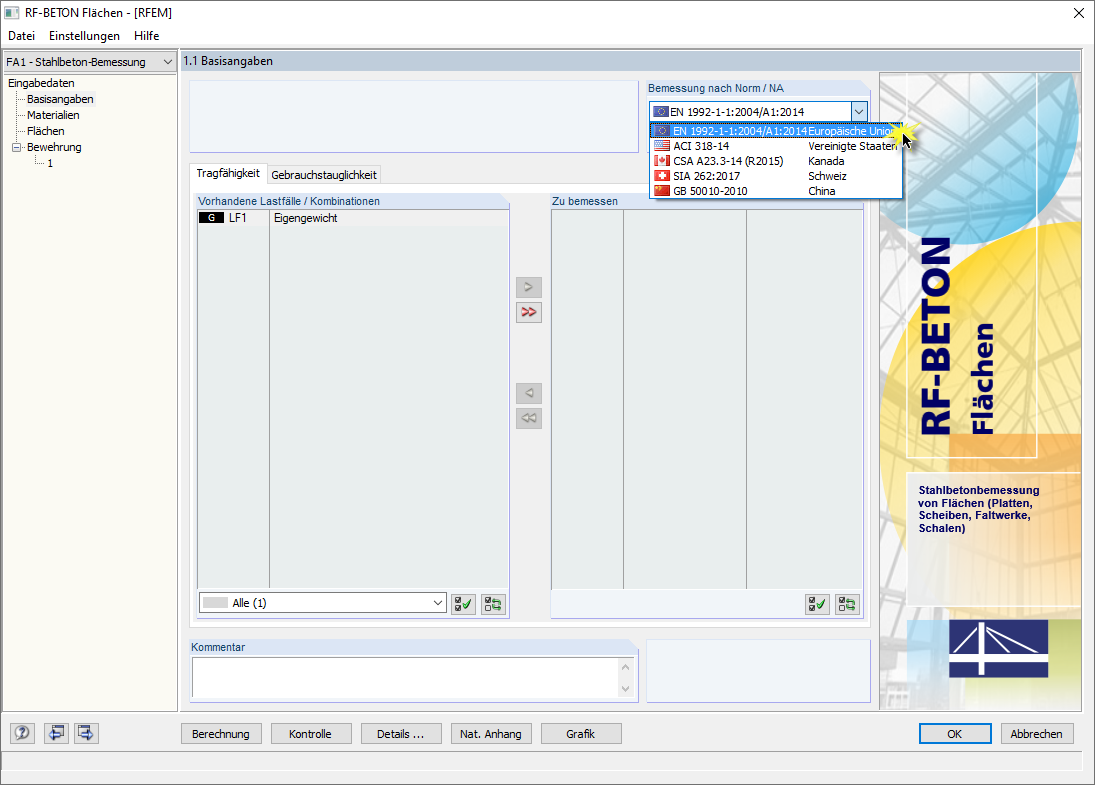Switch to the Tragfähigkeit tab

(228, 173)
